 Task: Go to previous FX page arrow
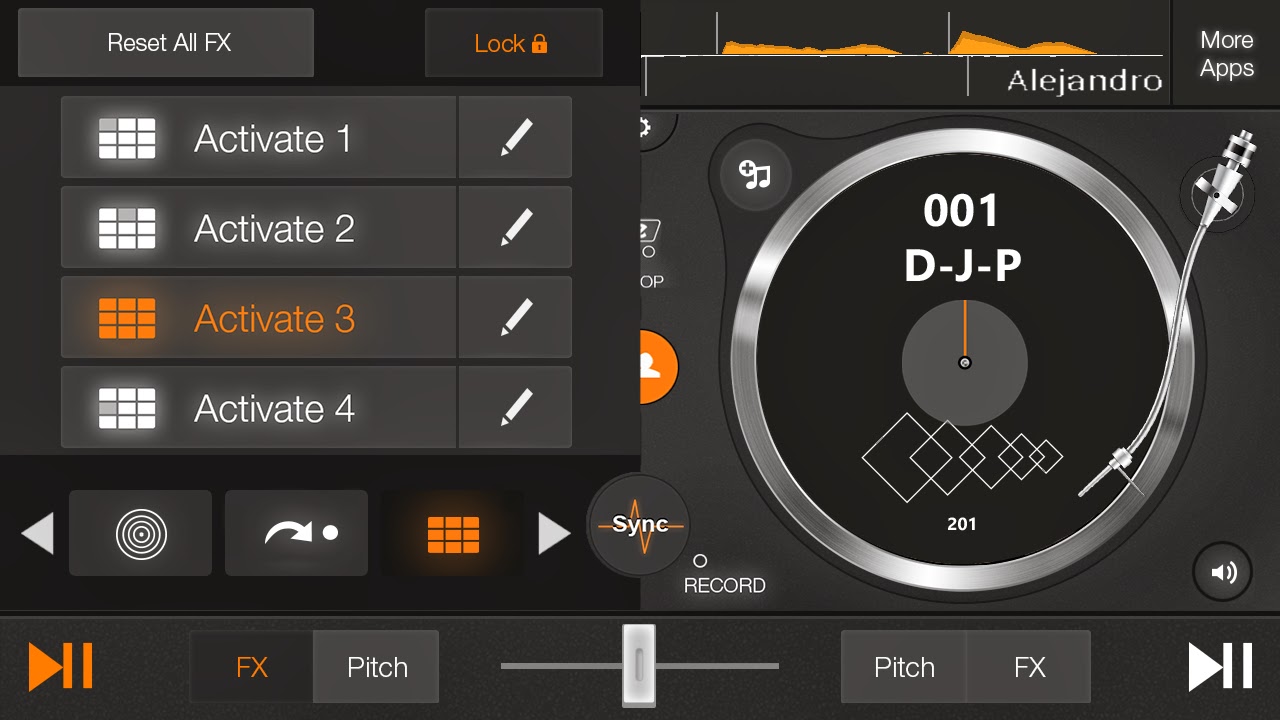coord(37,534)
